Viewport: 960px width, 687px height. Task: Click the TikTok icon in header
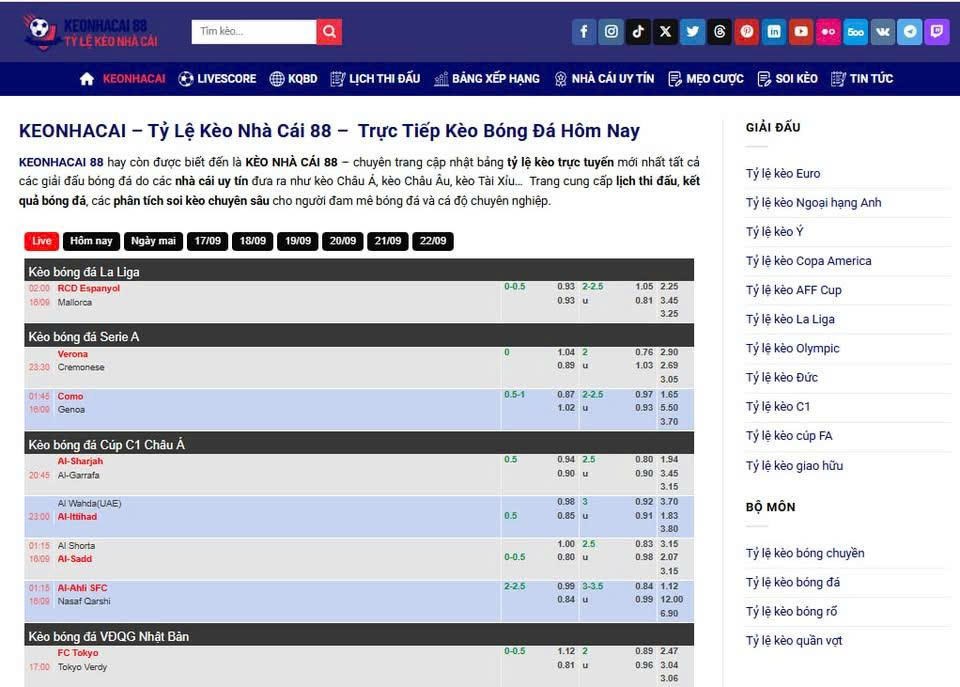click(638, 32)
